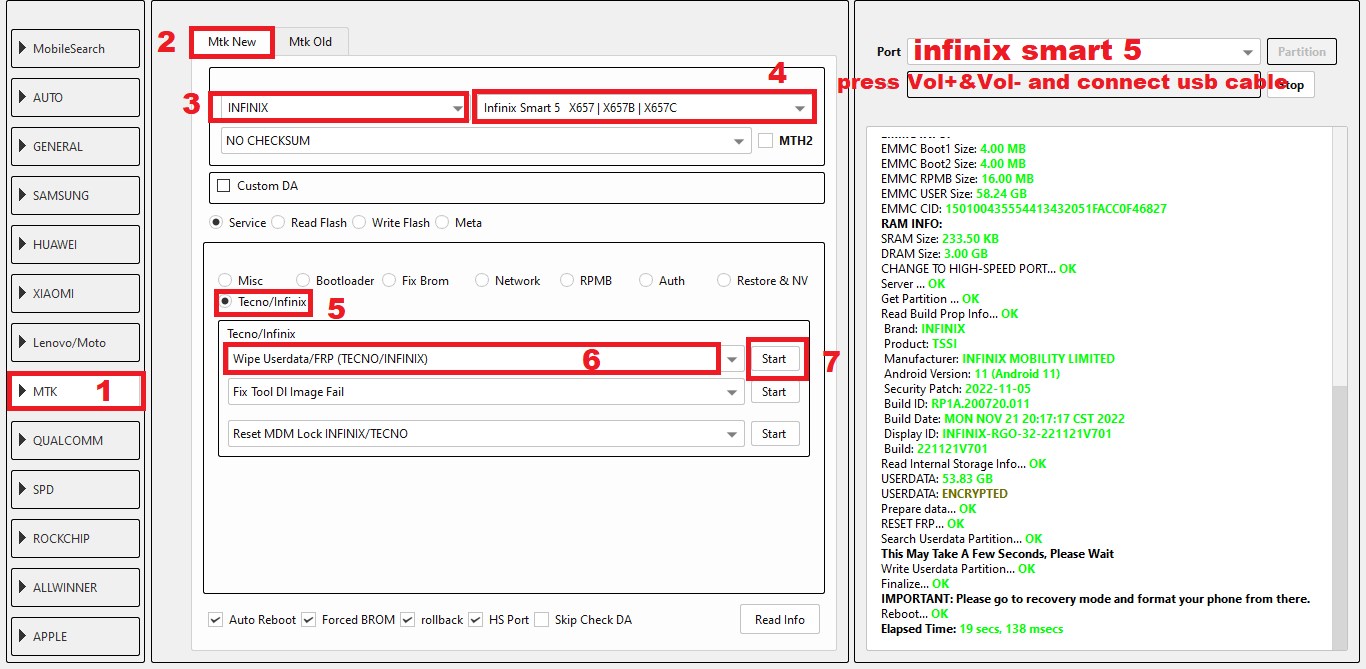The image size is (1366, 669).
Task: Click the Display ID value INFINIX-RGO-32-221121V701
Action: pyautogui.click(x=1027, y=434)
